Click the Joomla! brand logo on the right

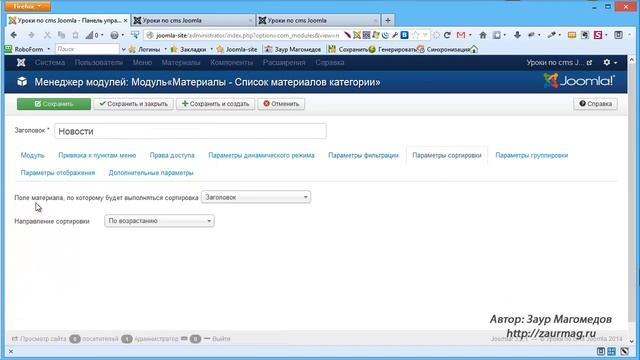(579, 81)
